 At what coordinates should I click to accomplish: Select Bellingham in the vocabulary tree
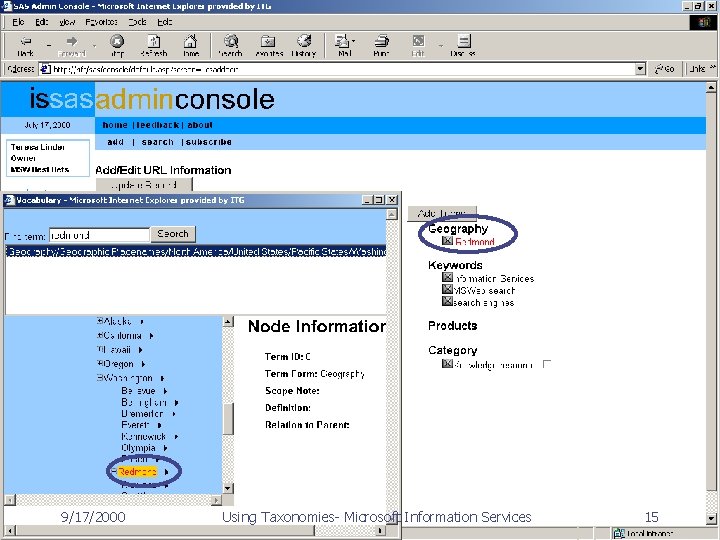pos(144,402)
